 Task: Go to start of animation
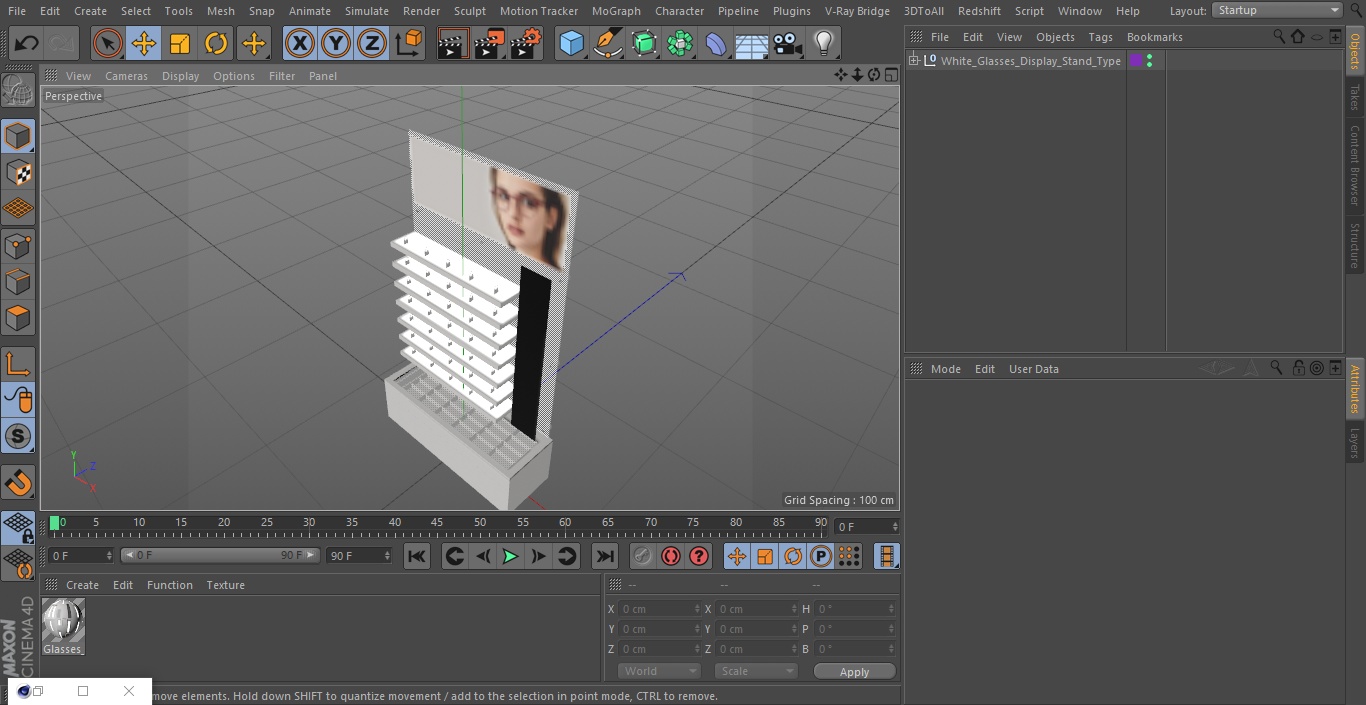417,556
